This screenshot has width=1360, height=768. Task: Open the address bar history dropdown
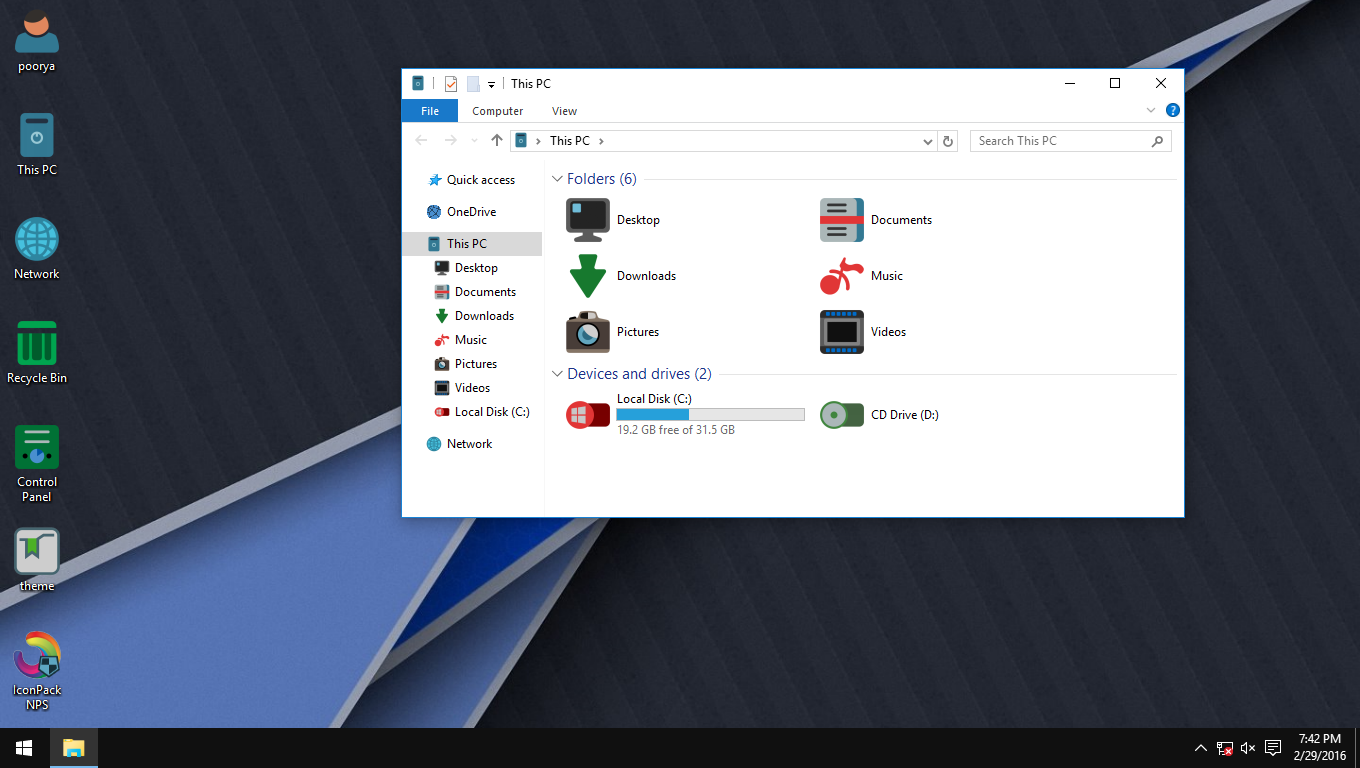pyautogui.click(x=927, y=140)
